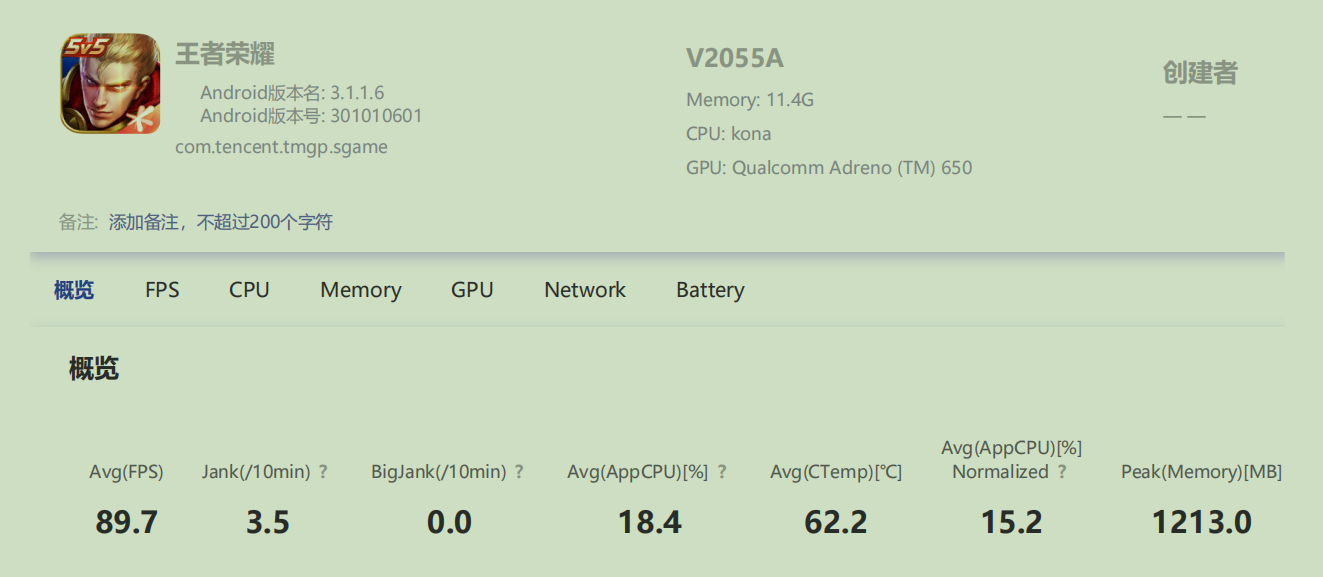Click the 添加备注 remark input field

coord(221,222)
